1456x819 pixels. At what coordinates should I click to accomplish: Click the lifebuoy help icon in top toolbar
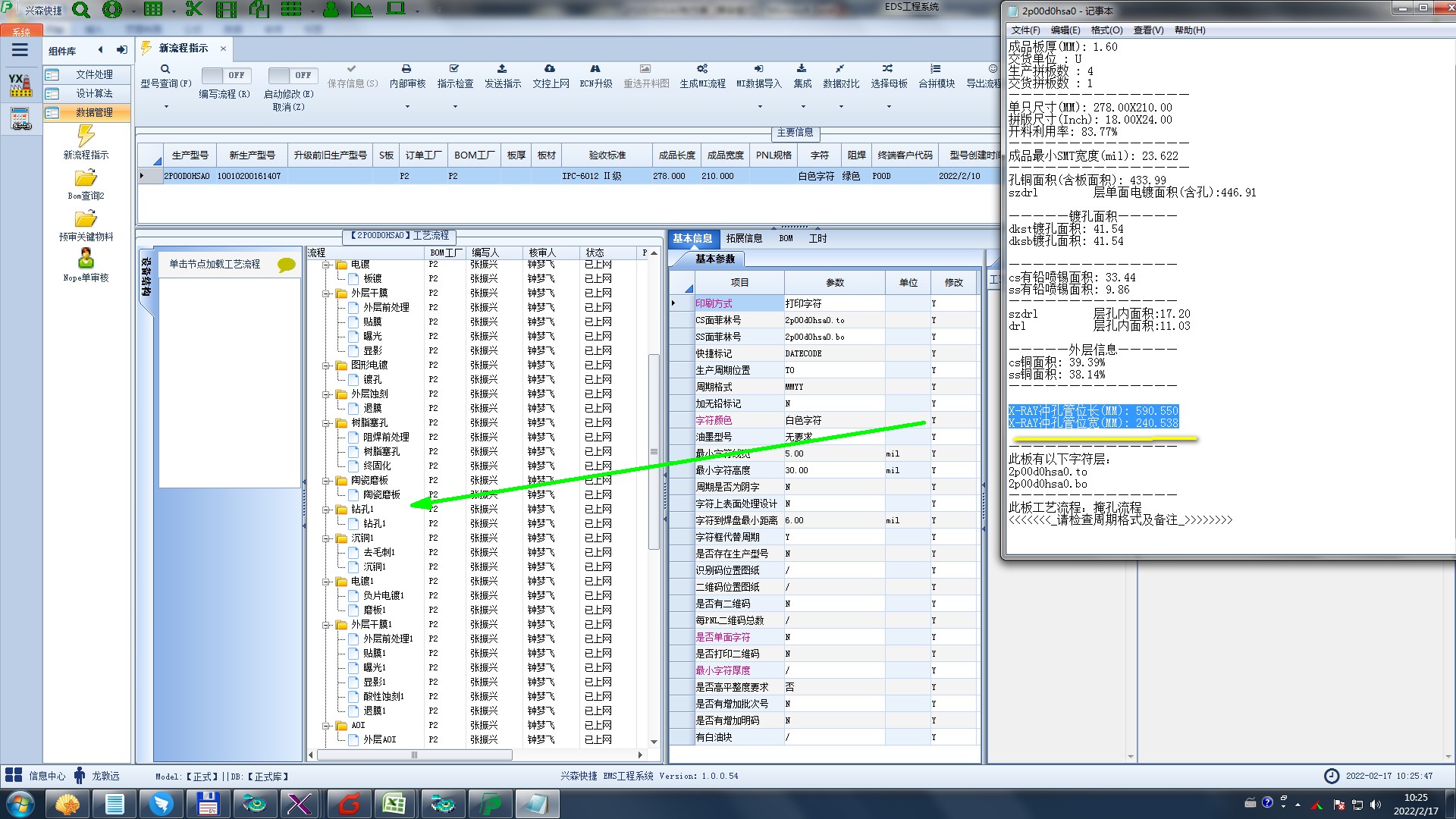point(112,10)
